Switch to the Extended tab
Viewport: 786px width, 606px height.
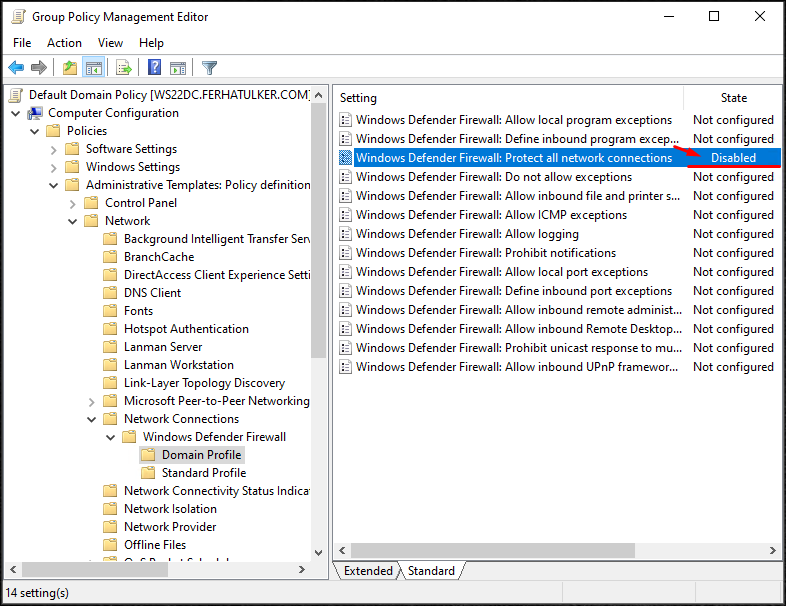point(368,571)
